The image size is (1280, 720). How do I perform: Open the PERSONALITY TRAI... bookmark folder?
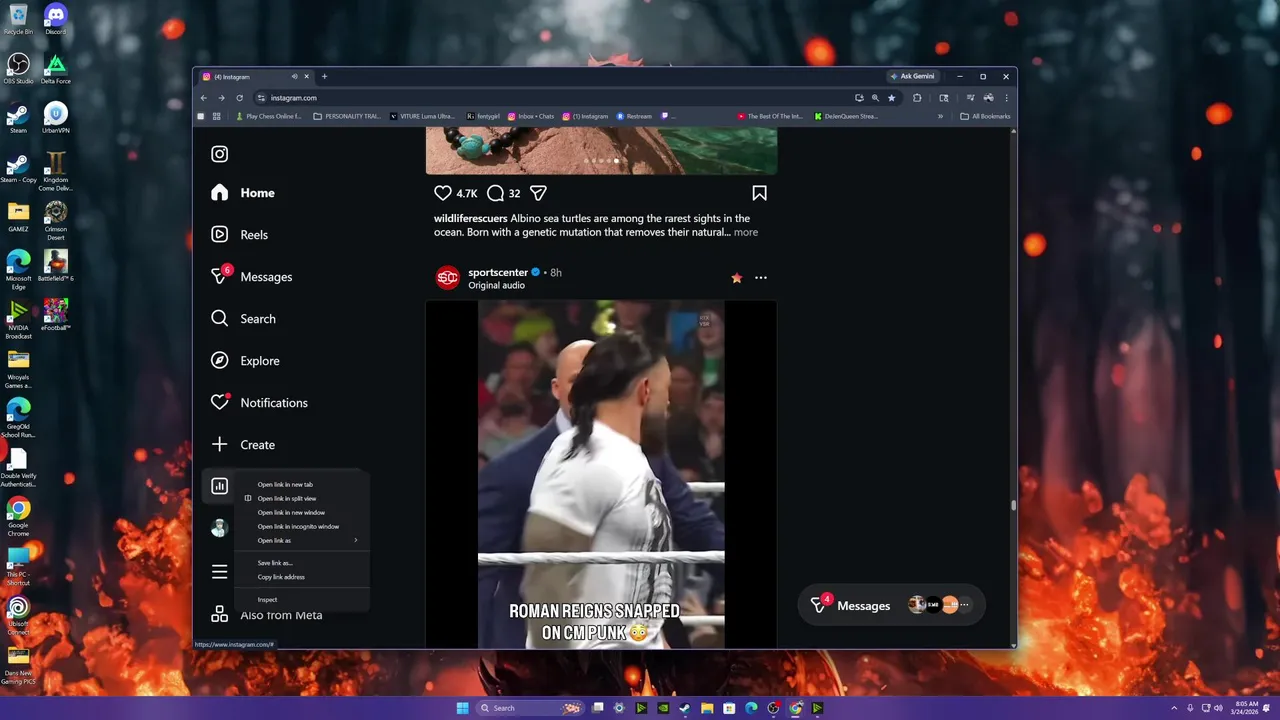pos(347,116)
